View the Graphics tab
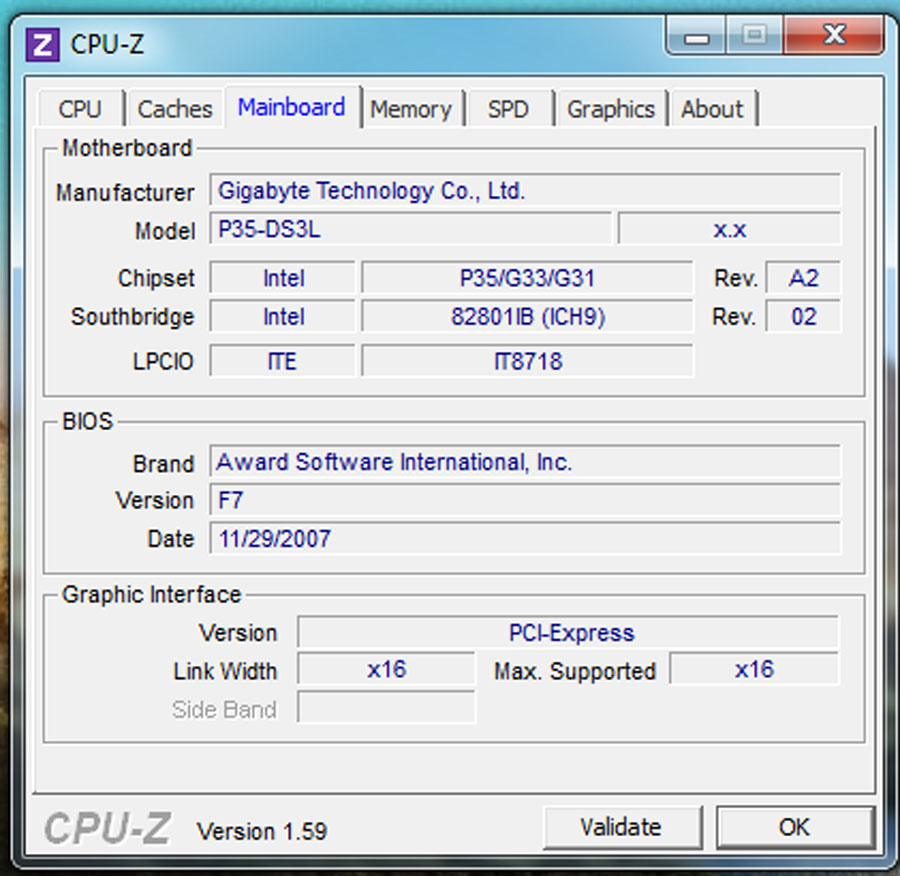 (611, 108)
